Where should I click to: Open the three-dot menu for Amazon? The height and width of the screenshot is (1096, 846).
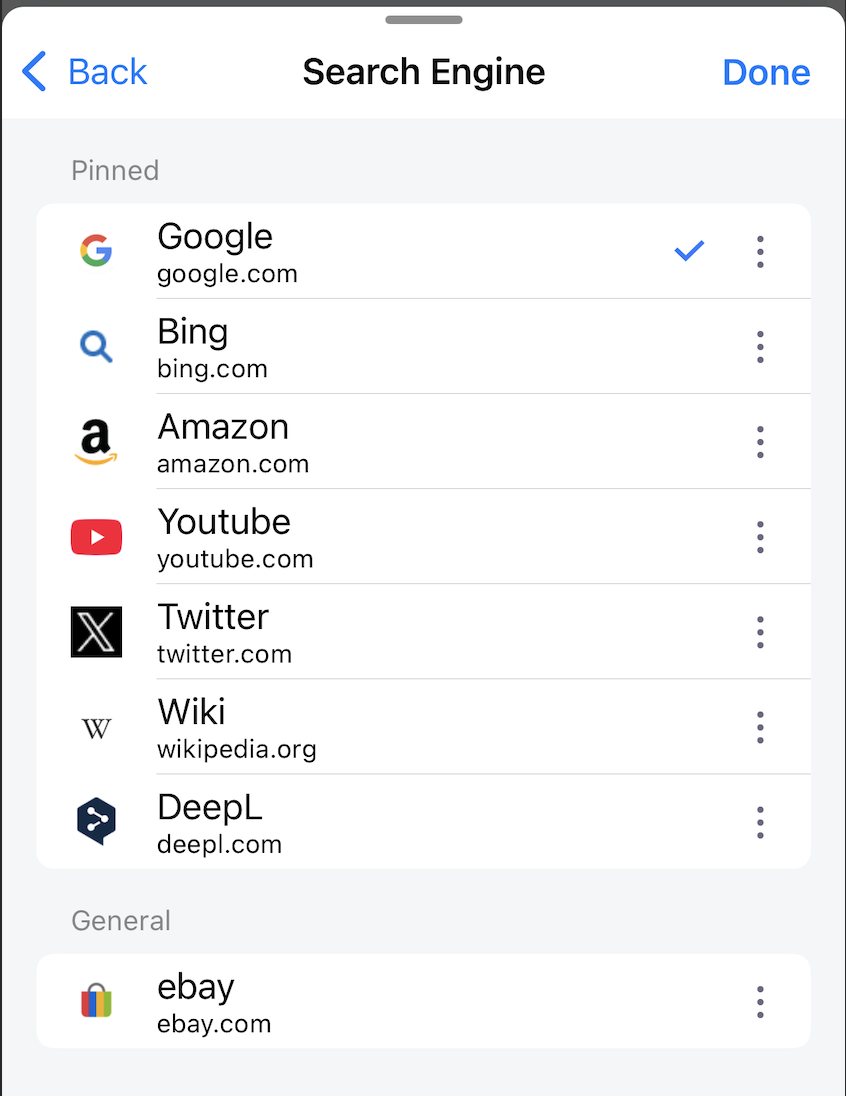click(760, 442)
